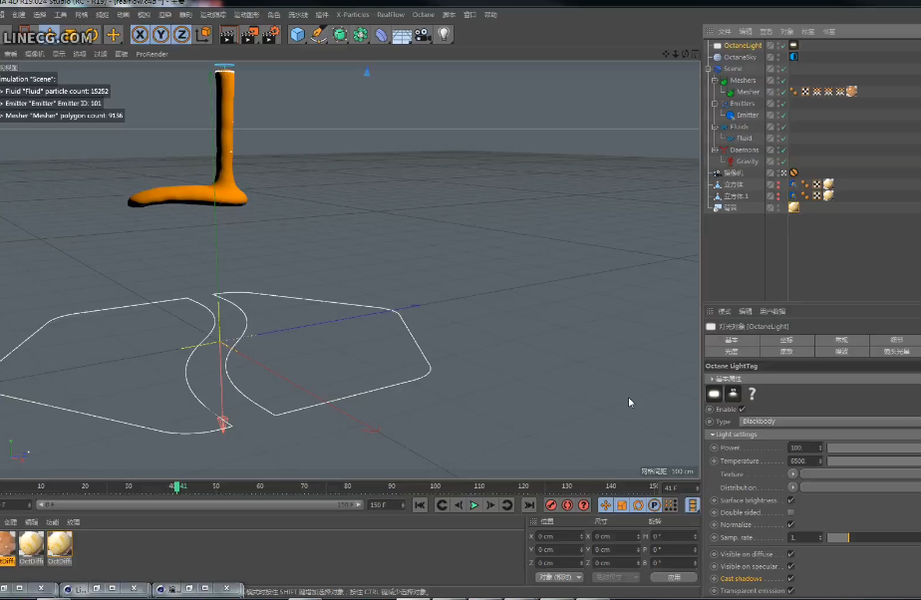The width and height of the screenshot is (921, 600).
Task: Toggle the X axis lock icon
Action: coord(140,35)
